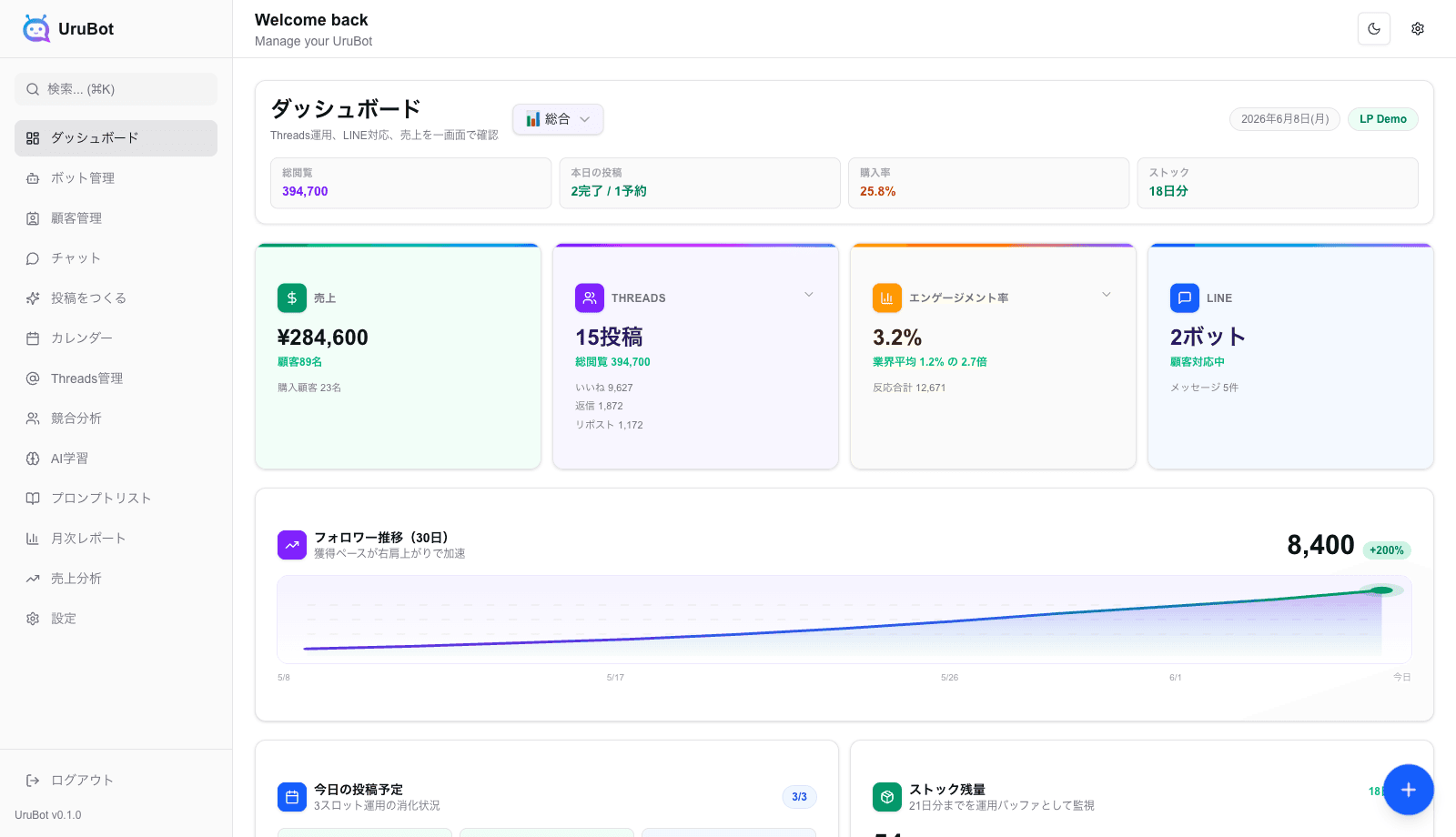The image size is (1456, 837).
Task: Toggle dark mode with the moon icon
Action: coord(1374,29)
